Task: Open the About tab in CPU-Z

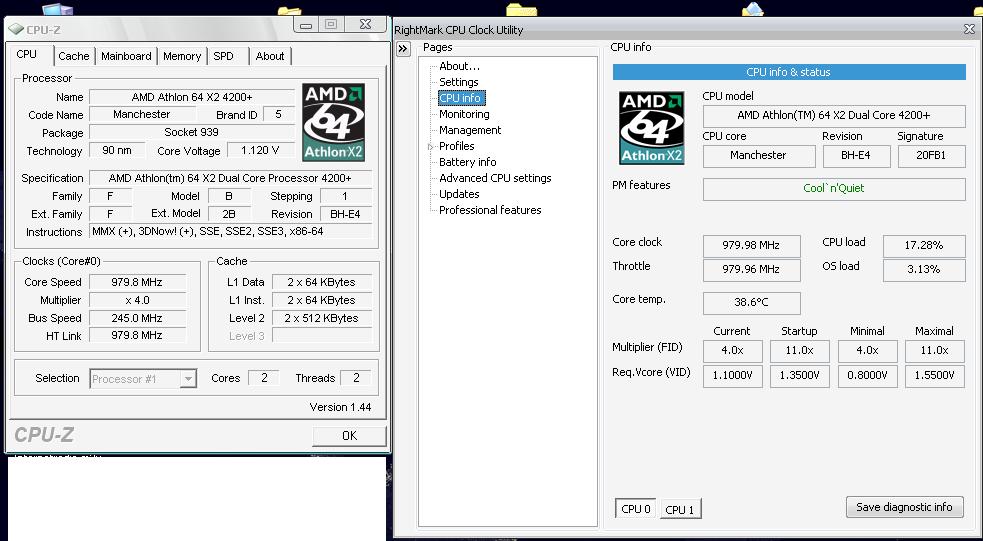Action: click(270, 56)
